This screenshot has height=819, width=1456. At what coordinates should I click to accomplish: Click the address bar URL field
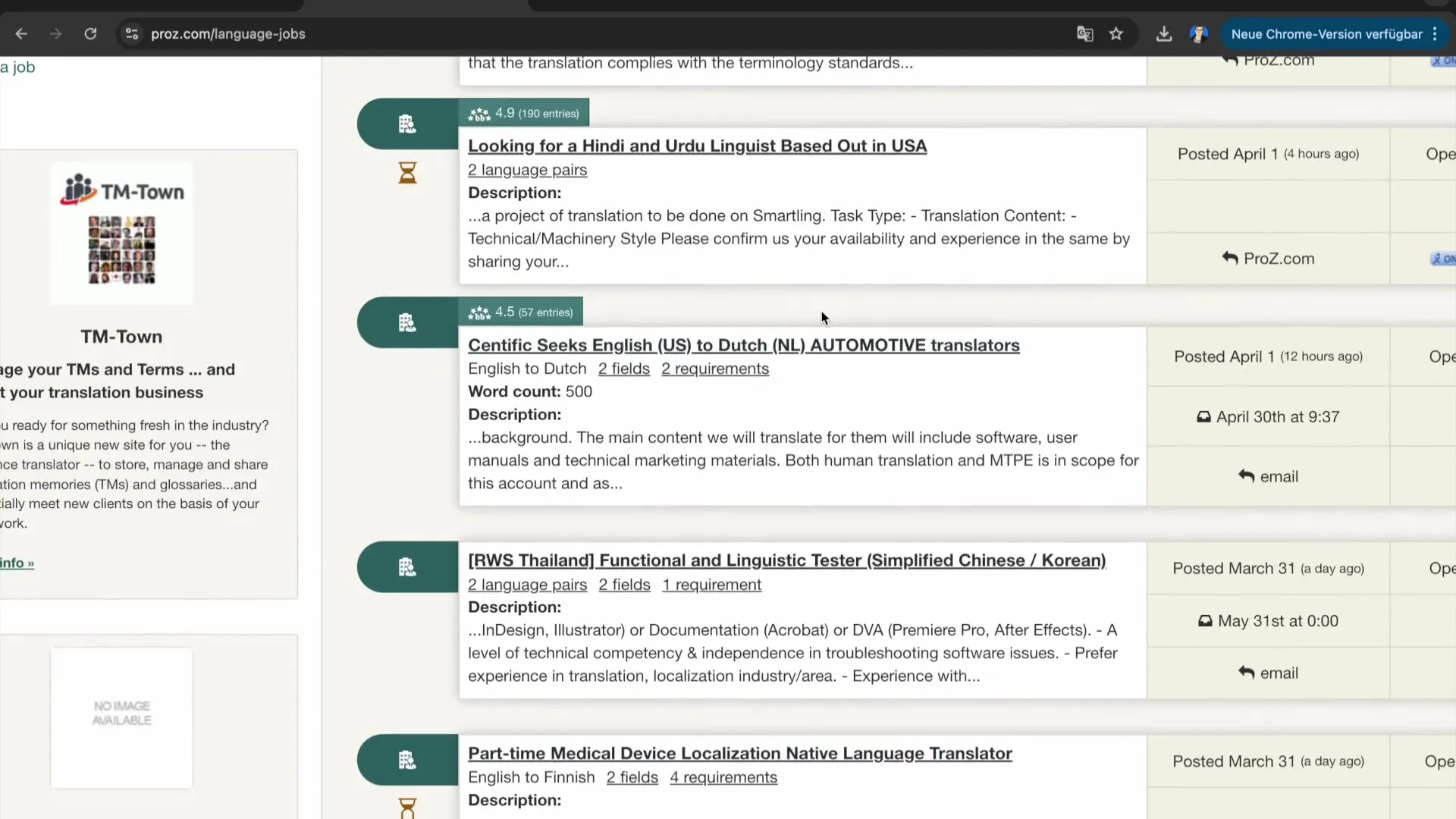point(531,34)
